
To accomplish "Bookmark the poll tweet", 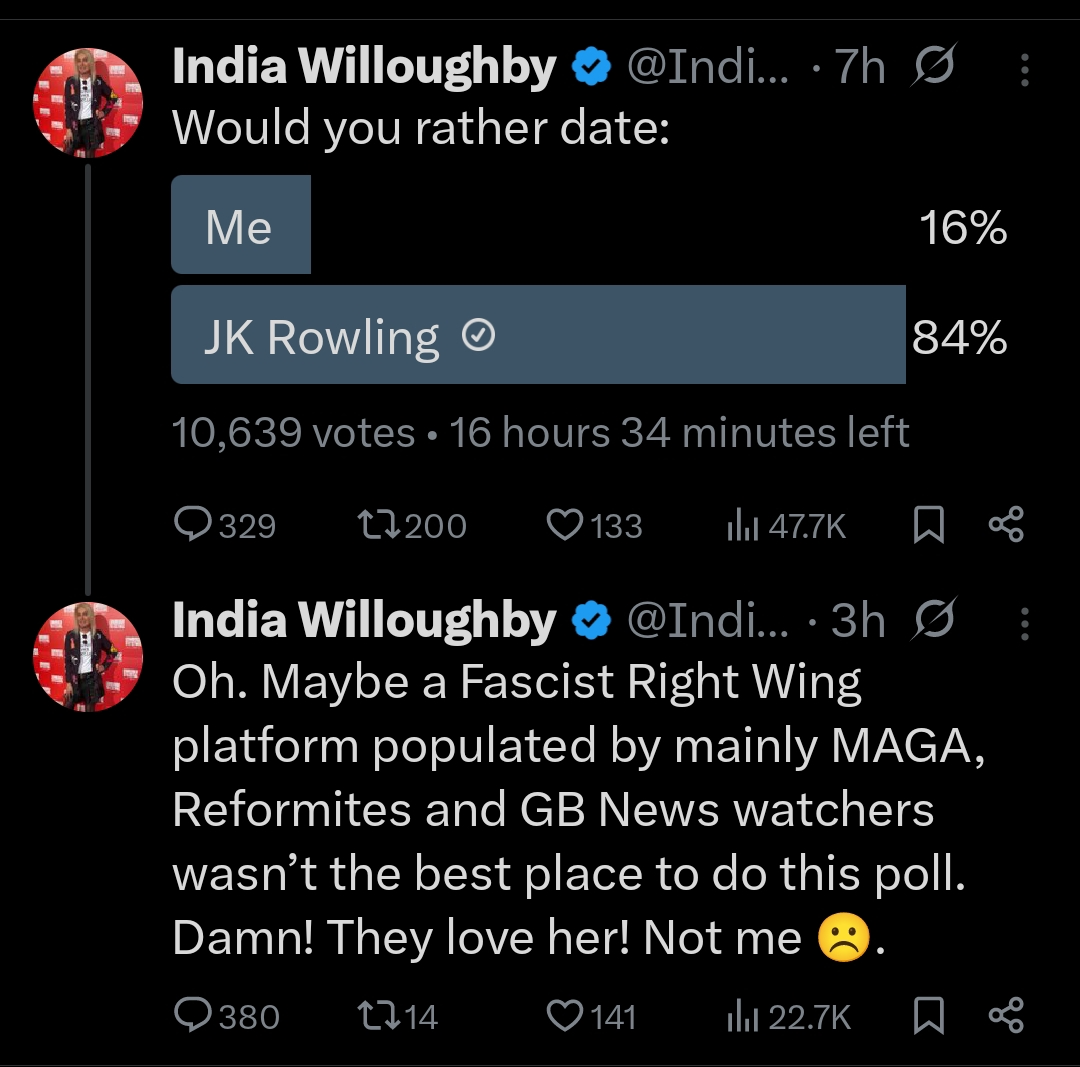I will [929, 525].
